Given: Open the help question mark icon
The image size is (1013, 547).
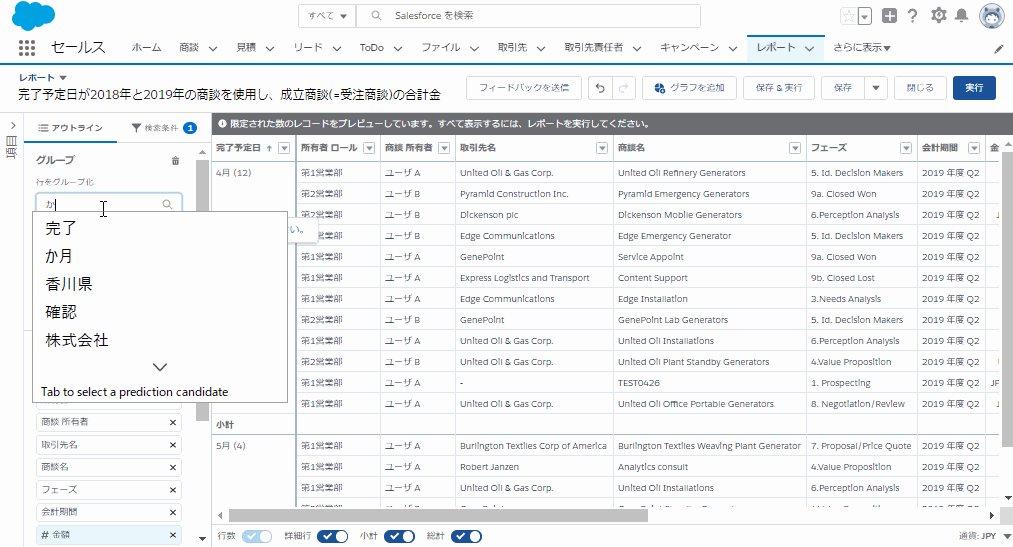Looking at the screenshot, I should tap(912, 16).
